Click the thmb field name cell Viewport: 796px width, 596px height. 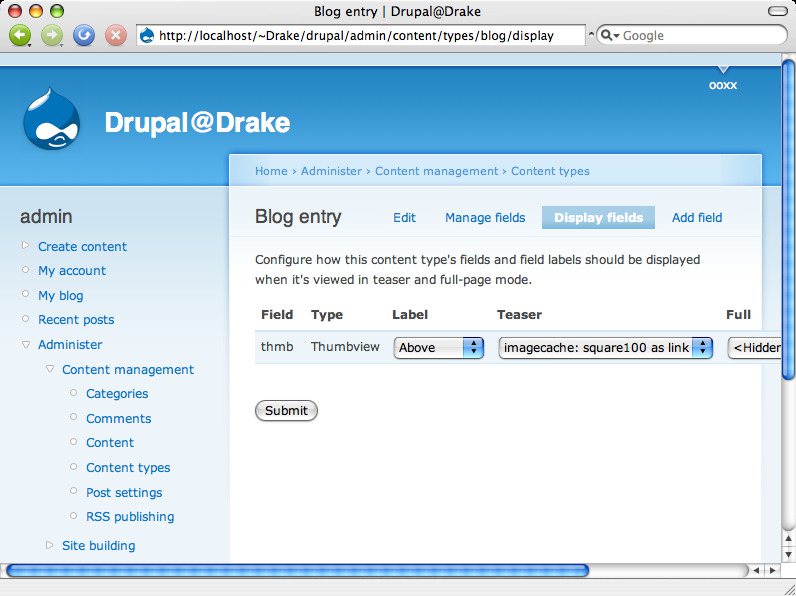tap(277, 347)
